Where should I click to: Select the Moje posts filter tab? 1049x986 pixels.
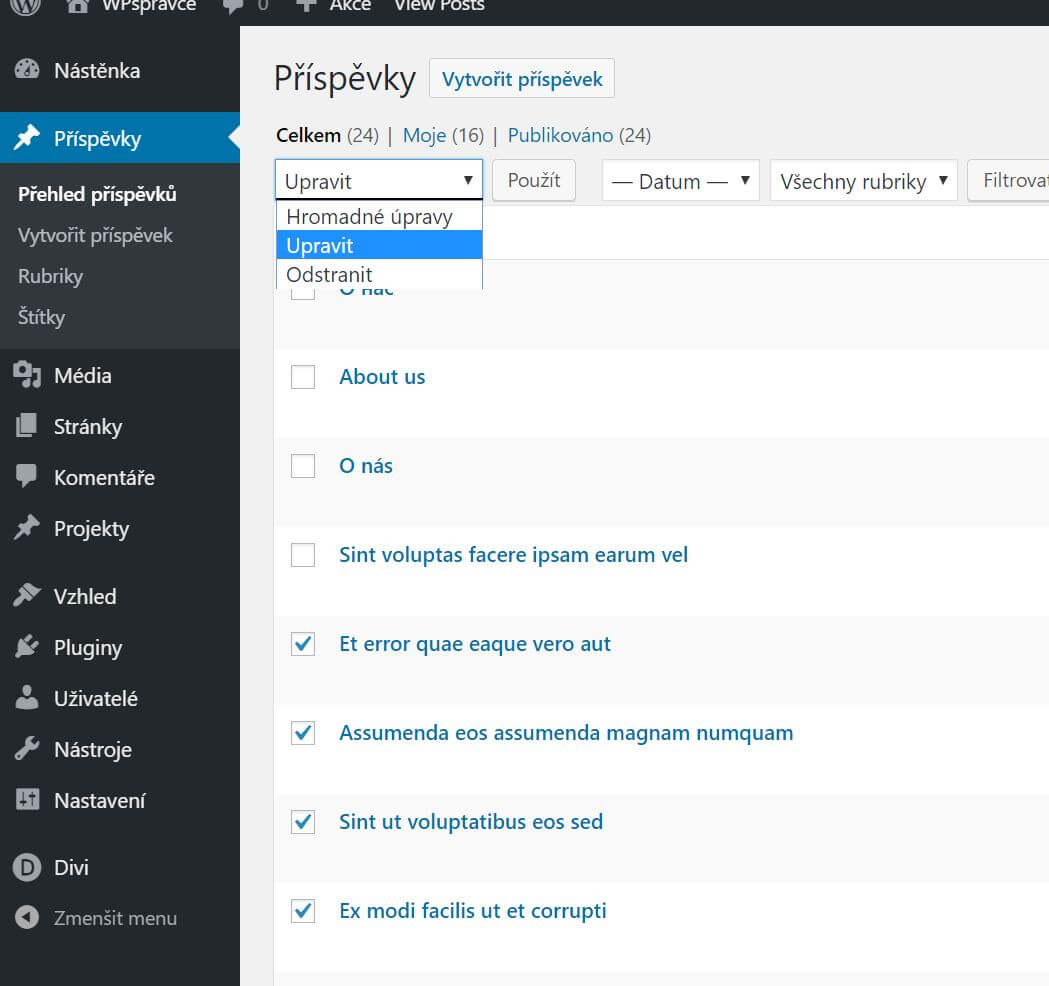(424, 135)
